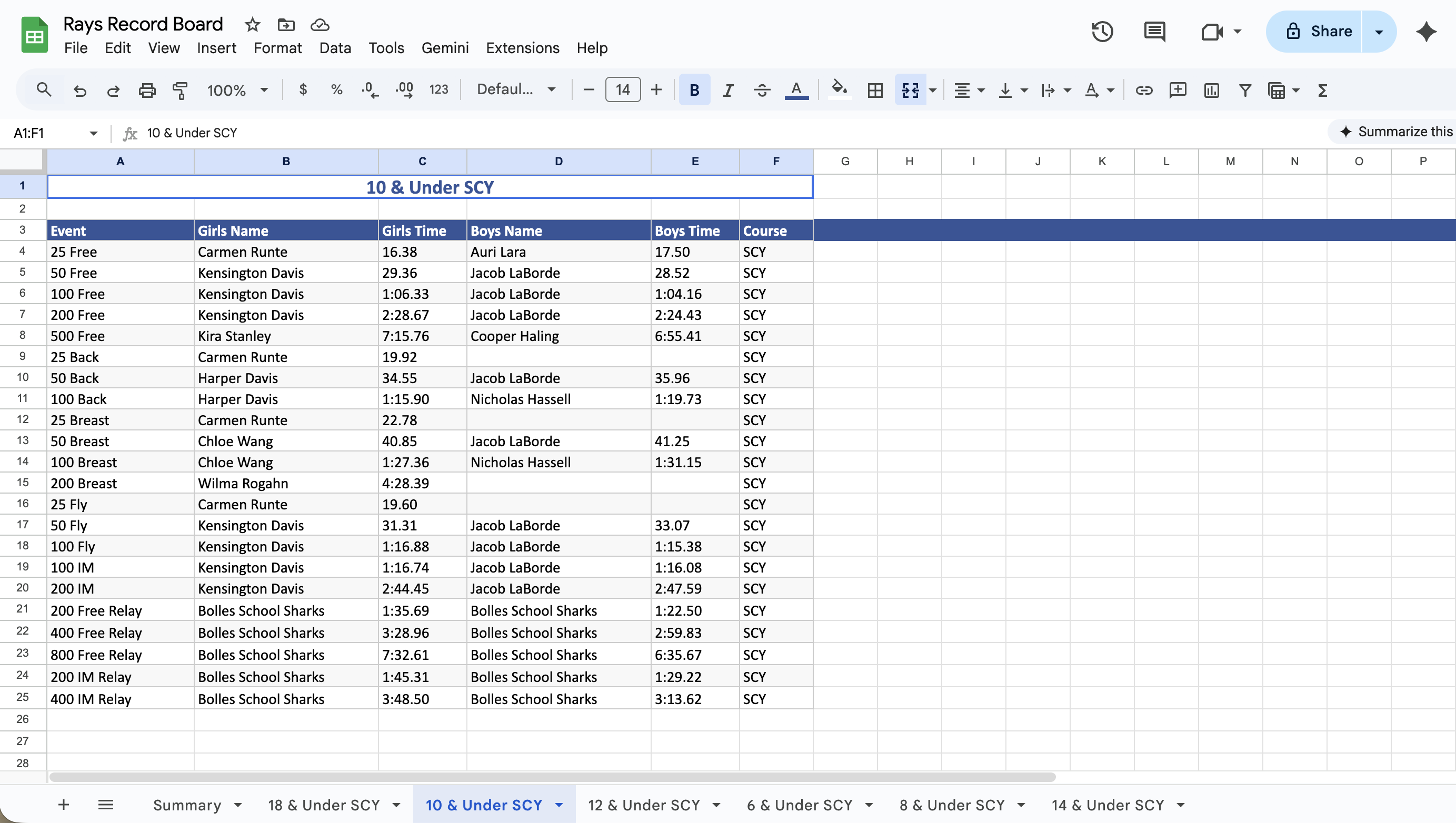
Task: Click the insert chart icon
Action: click(1211, 90)
